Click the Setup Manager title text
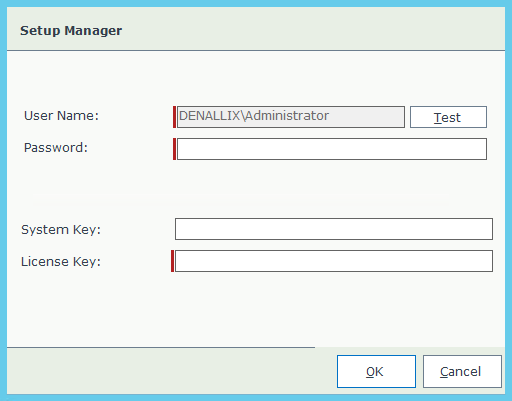 coord(71,31)
